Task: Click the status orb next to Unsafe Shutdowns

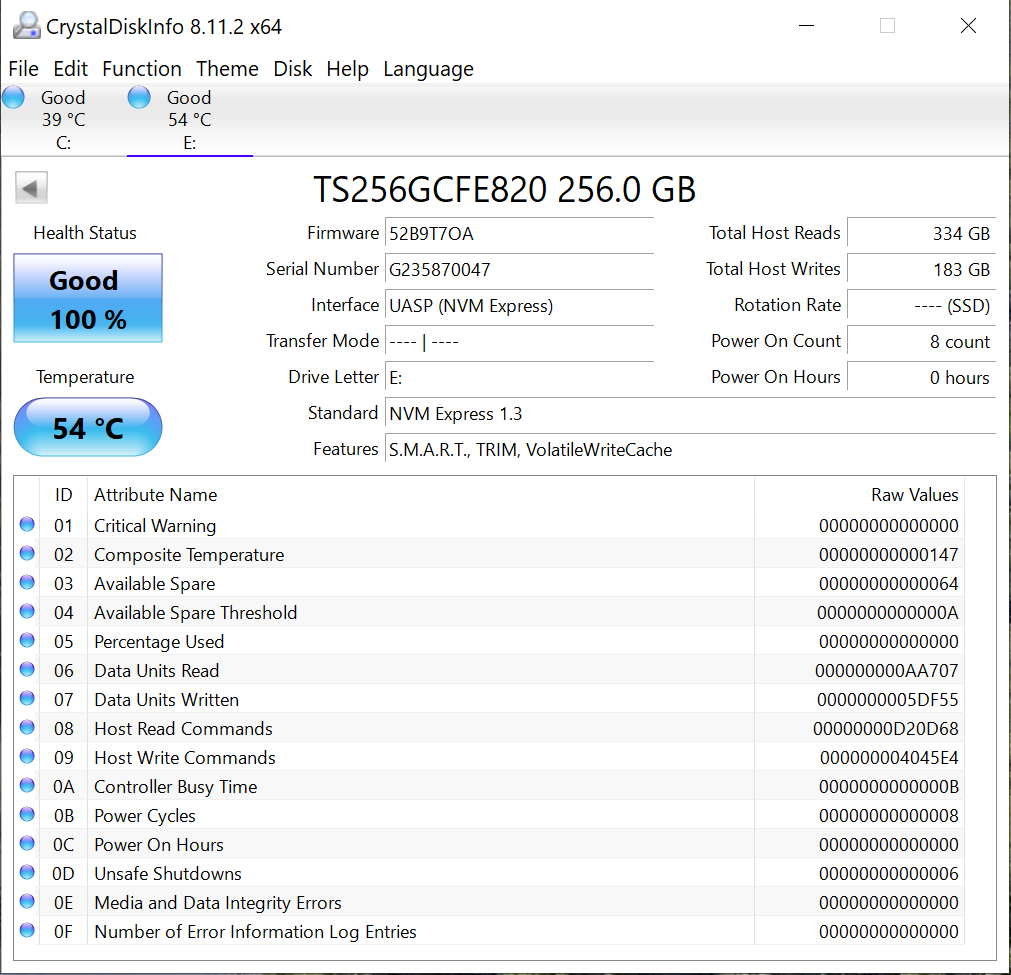Action: pyautogui.click(x=27, y=873)
